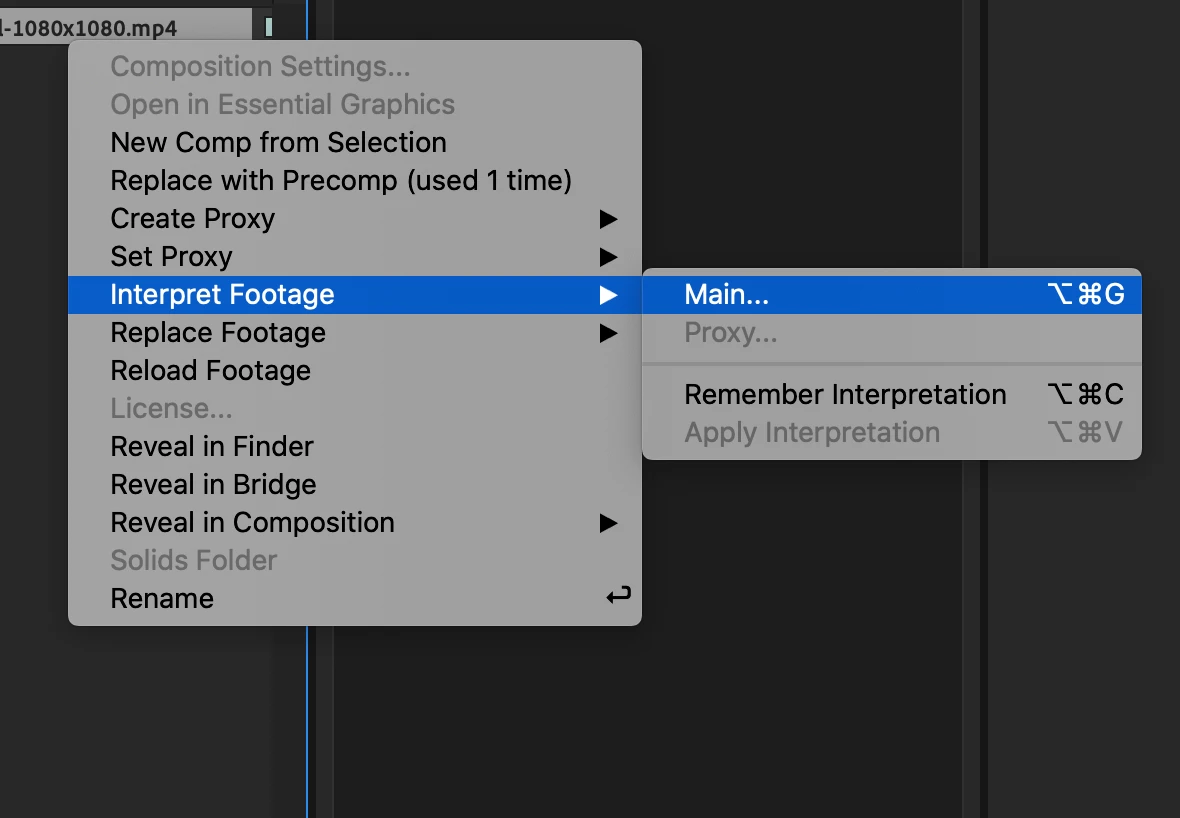Open the Replace Footage submenu arrow
The height and width of the screenshot is (818, 1180).
click(x=608, y=333)
